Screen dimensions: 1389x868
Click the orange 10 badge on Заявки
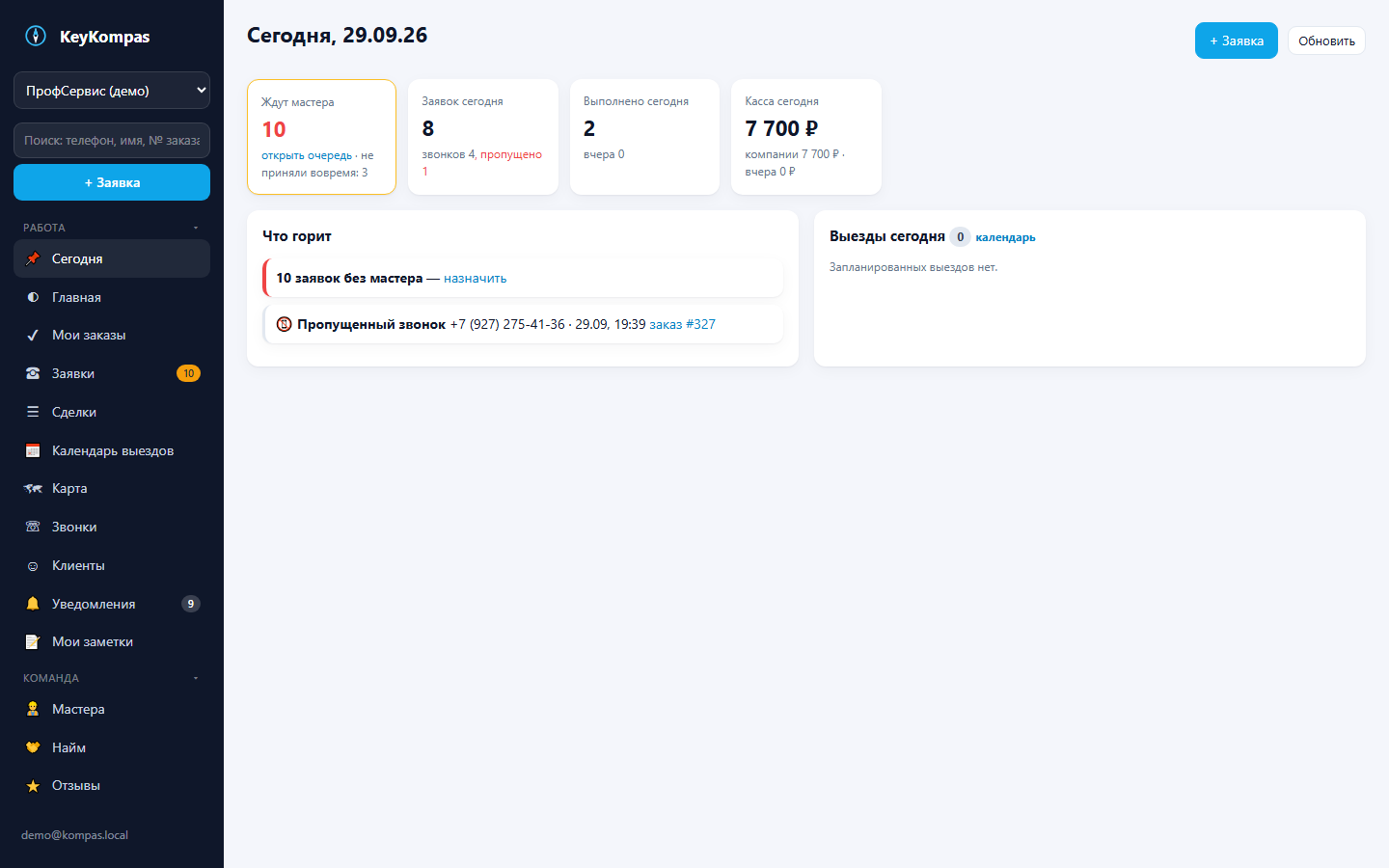(188, 373)
